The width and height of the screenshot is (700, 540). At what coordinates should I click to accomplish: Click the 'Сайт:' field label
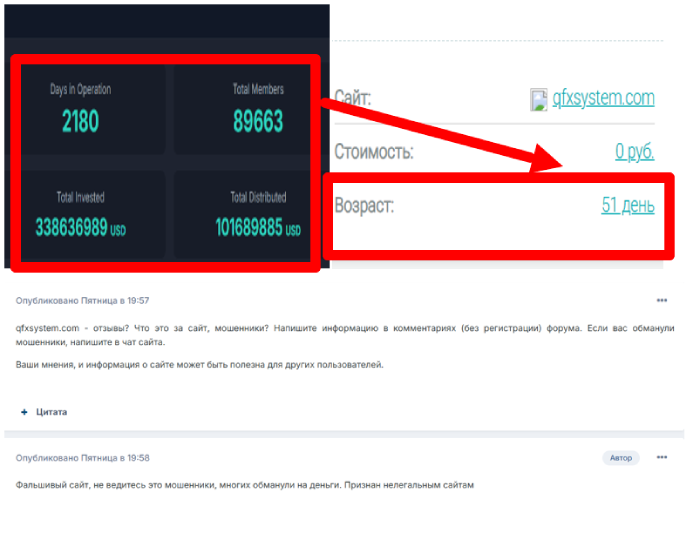point(353,98)
